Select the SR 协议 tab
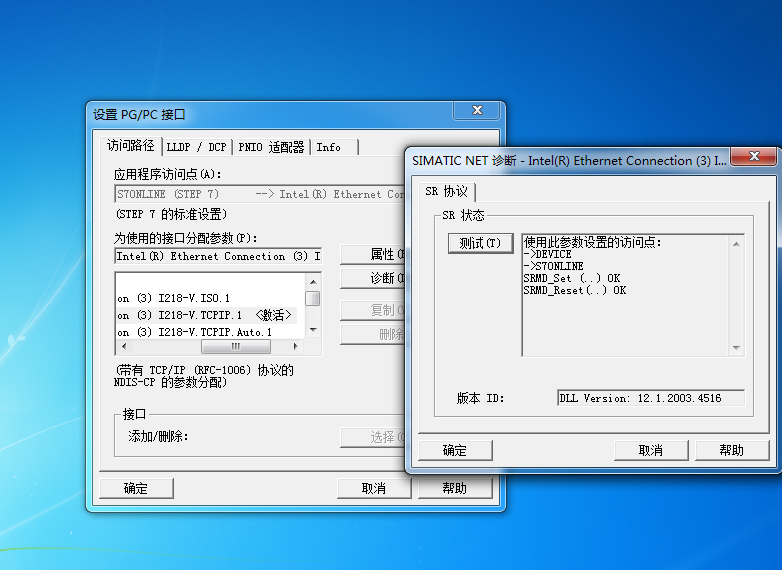This screenshot has width=782, height=570. (x=447, y=191)
